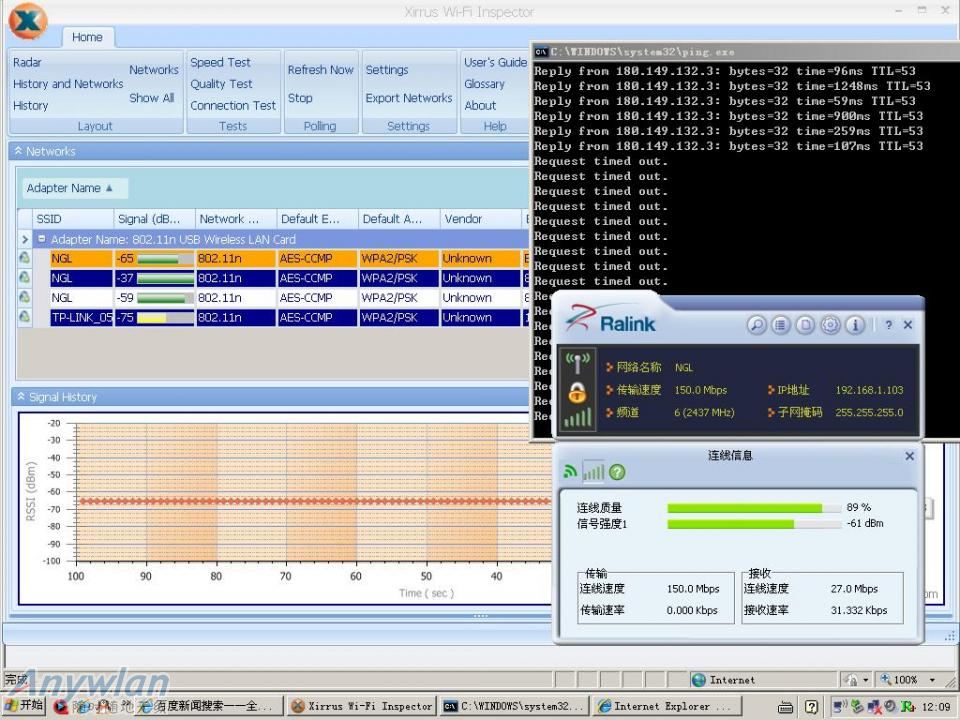The height and width of the screenshot is (720, 960).
Task: Click the green Wi-Fi waves icon in link info
Action: (x=571, y=471)
